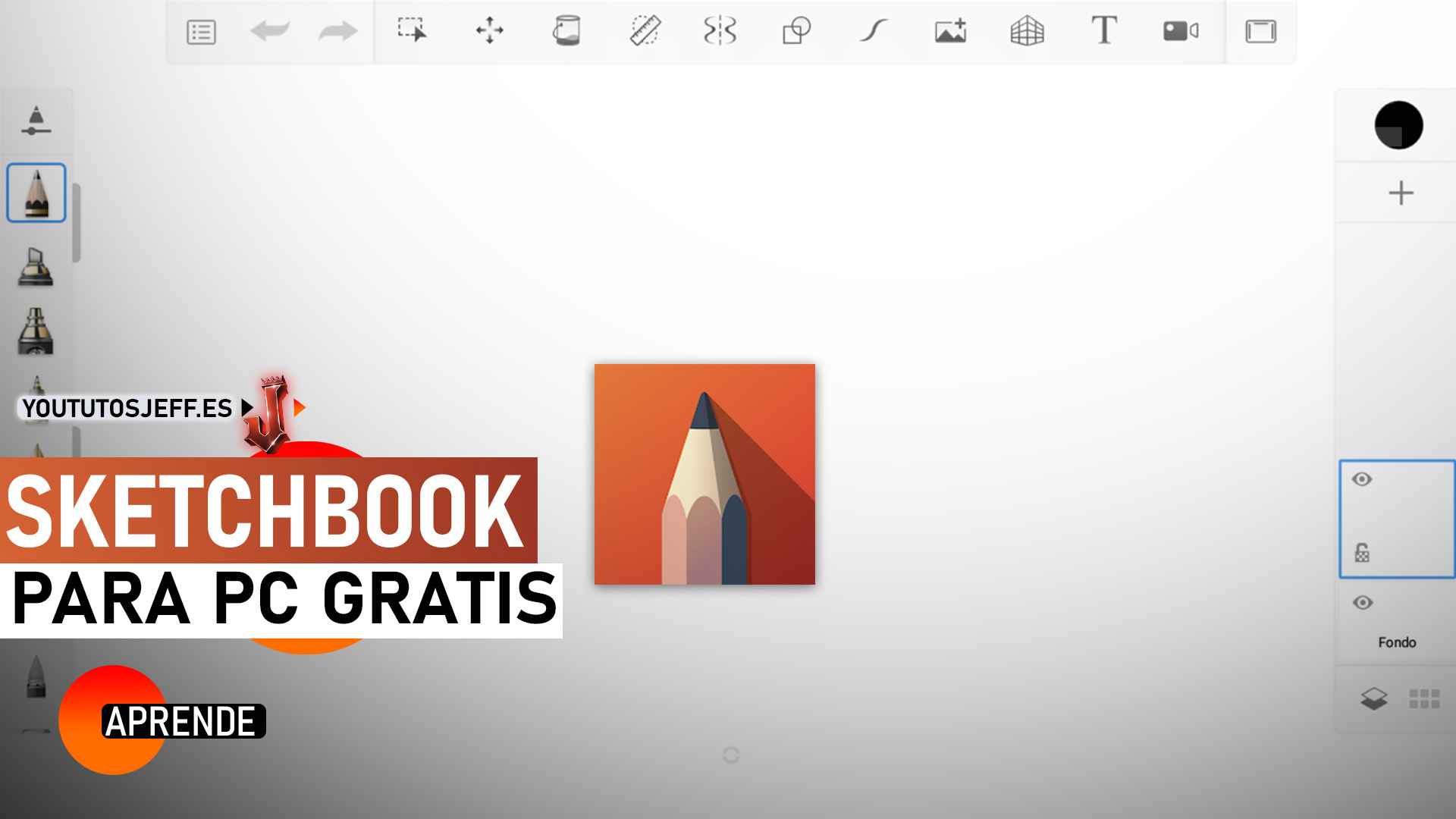Open the perspective guides tool
Screen dimensions: 1456x819
[1027, 32]
